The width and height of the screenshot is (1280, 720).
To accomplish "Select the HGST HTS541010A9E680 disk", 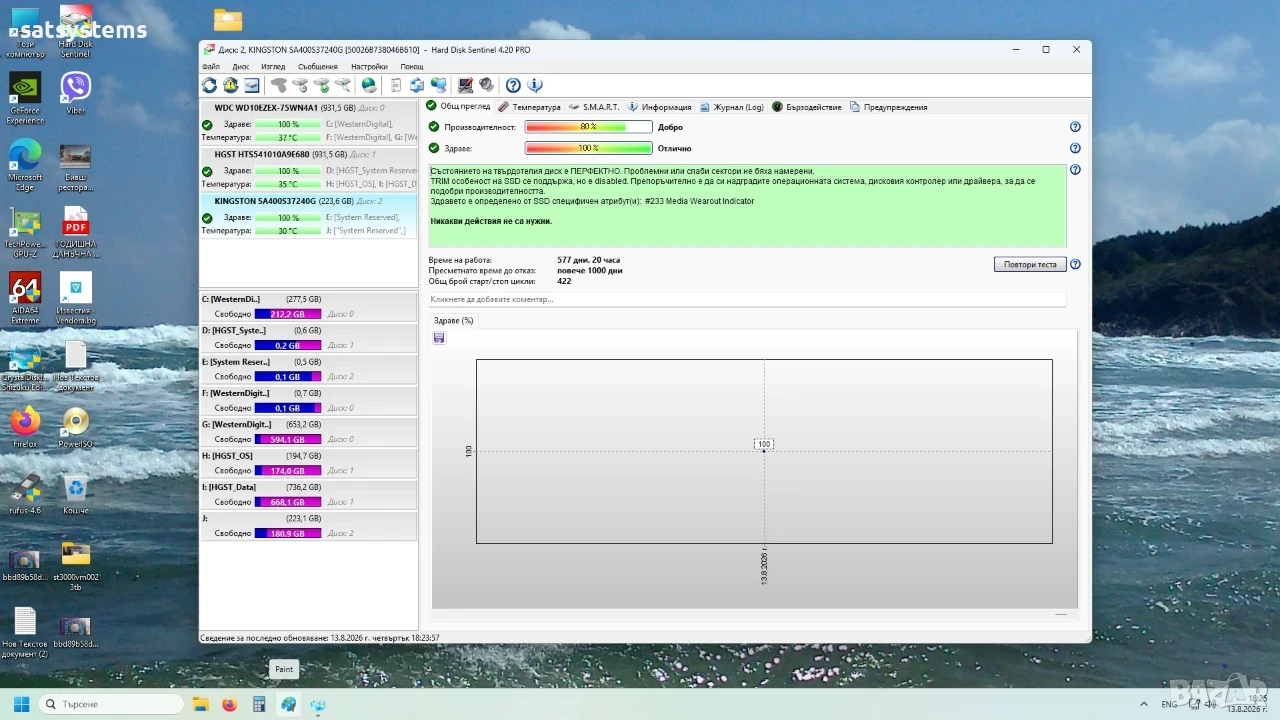I will tap(308, 170).
